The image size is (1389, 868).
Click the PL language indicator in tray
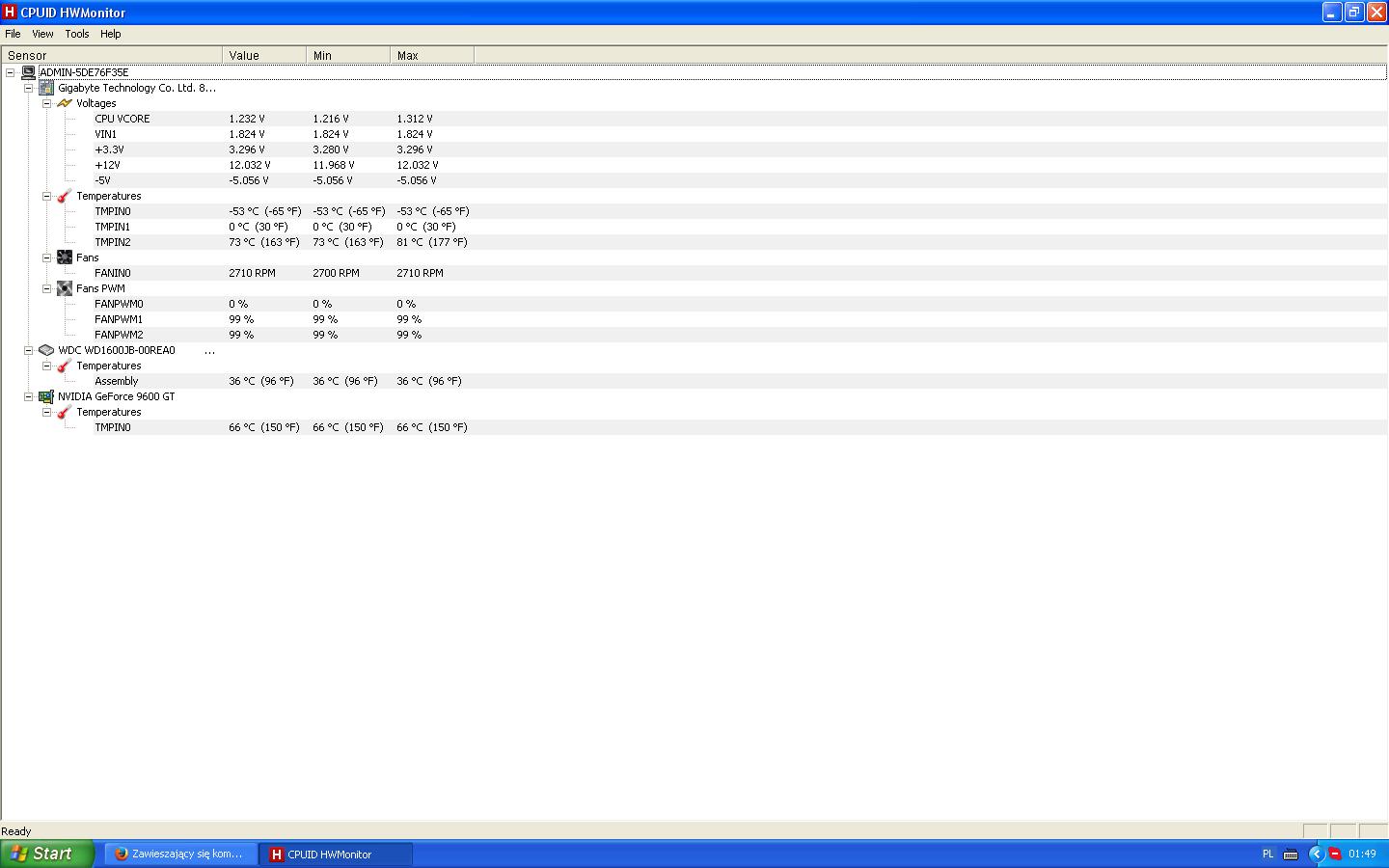1267,854
